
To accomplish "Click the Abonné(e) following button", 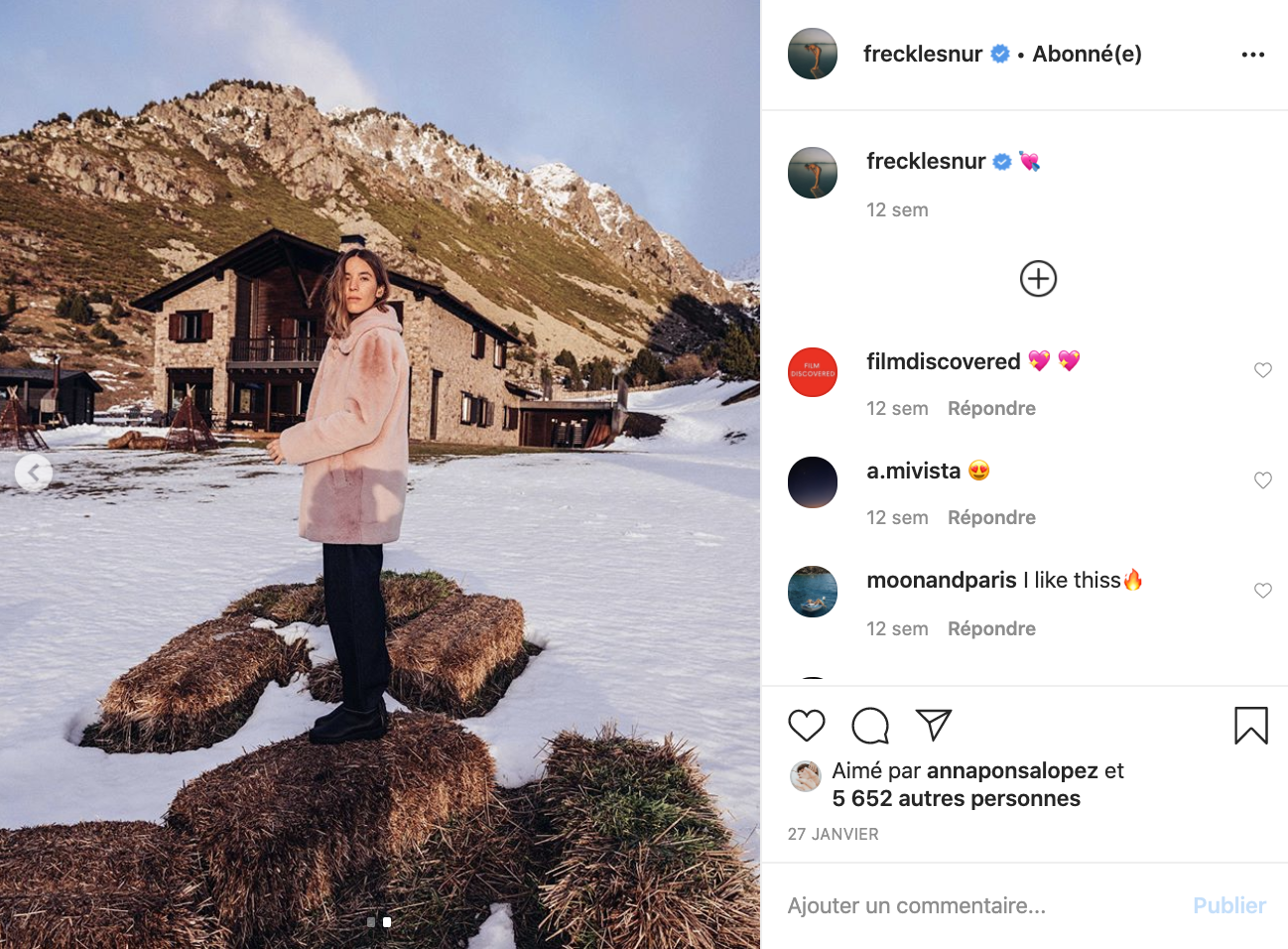I will click(1087, 54).
